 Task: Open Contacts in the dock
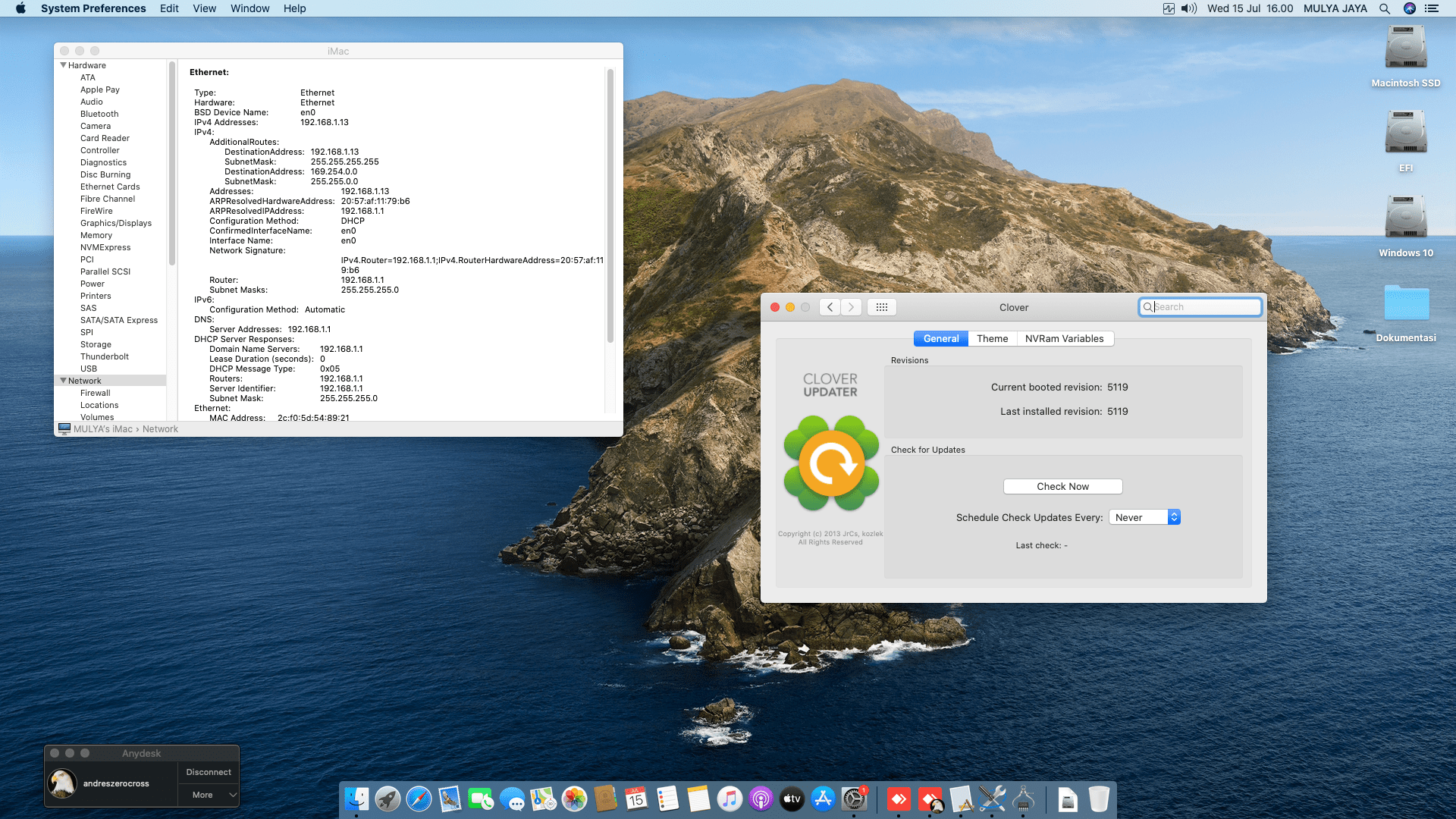605,799
